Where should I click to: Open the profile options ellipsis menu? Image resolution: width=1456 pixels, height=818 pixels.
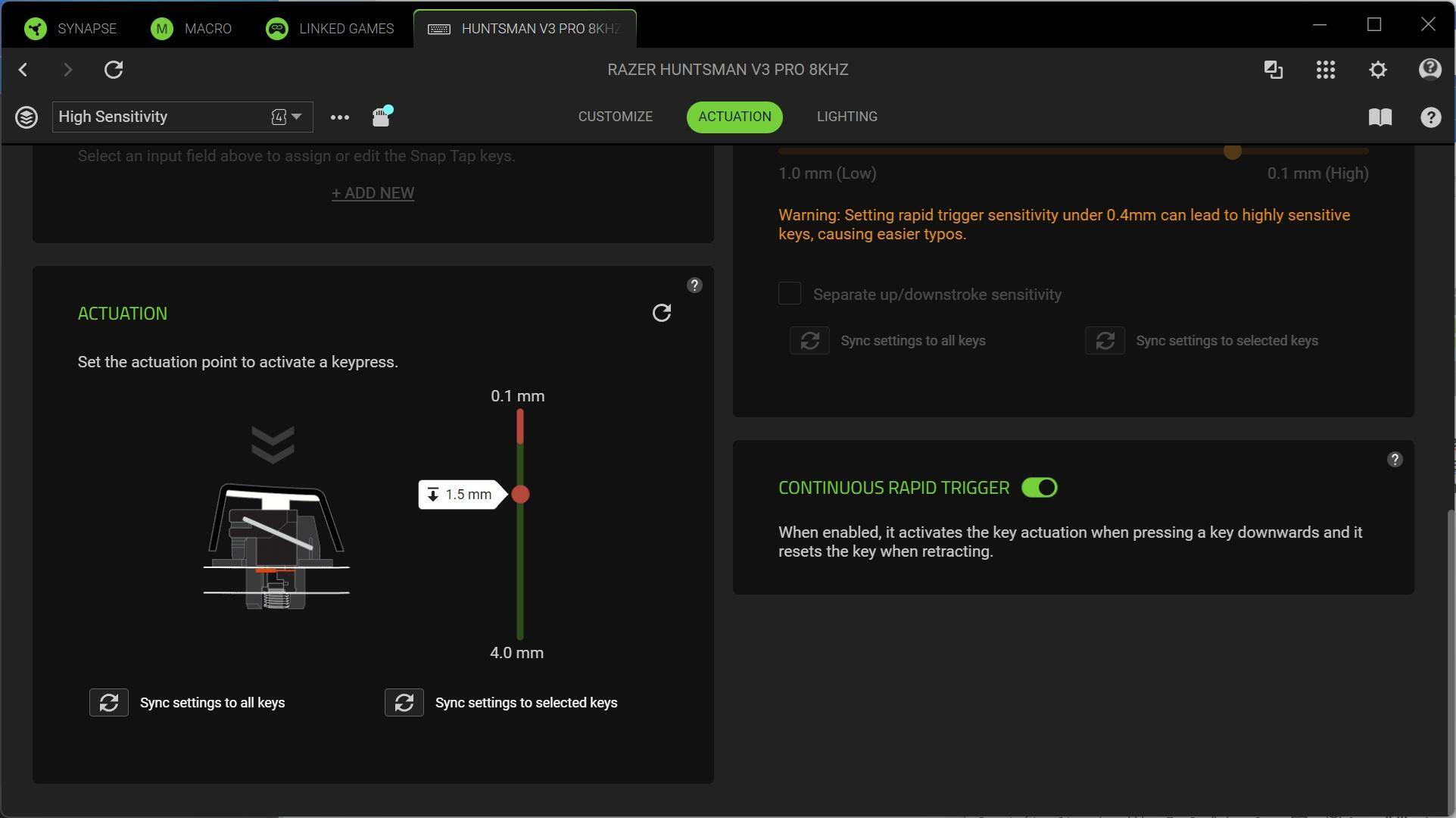[x=339, y=117]
